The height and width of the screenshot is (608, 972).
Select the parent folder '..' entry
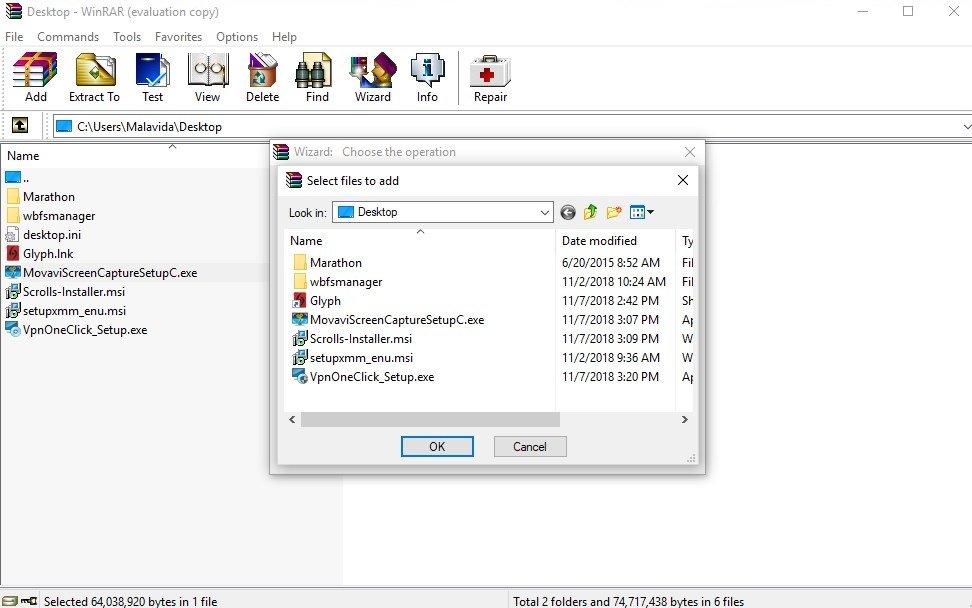tap(17, 177)
